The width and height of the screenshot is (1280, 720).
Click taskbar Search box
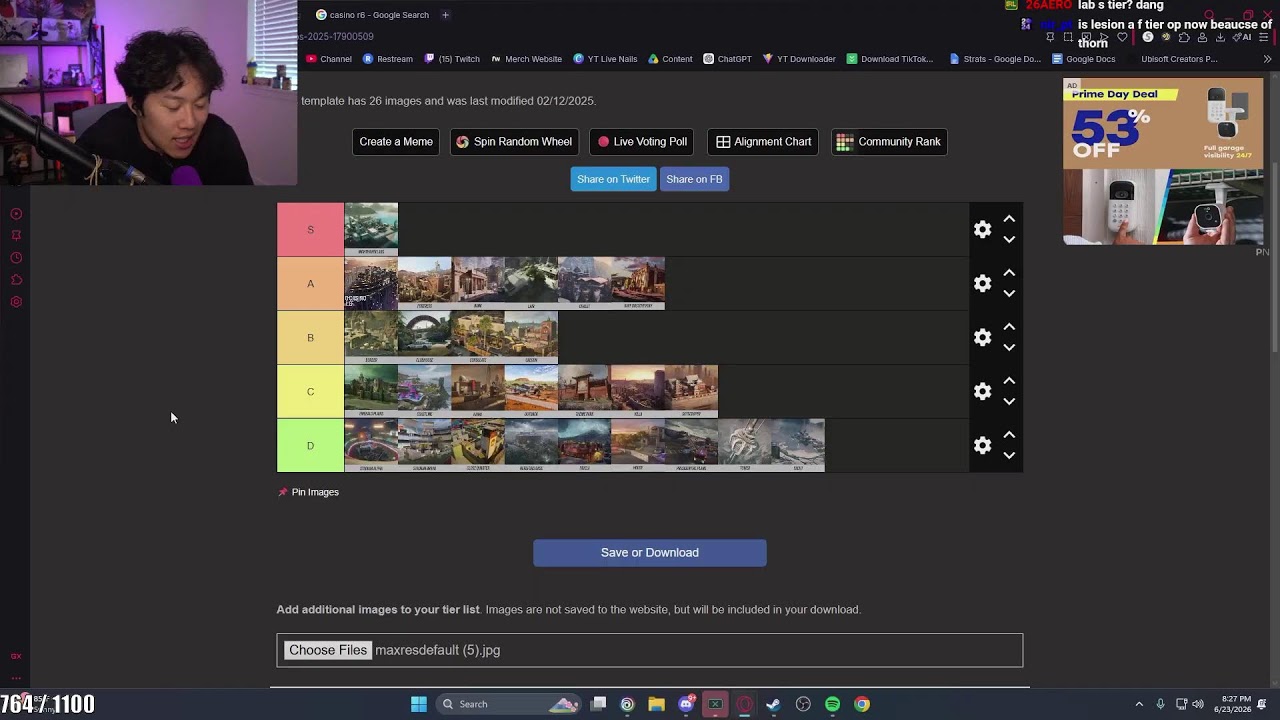510,704
